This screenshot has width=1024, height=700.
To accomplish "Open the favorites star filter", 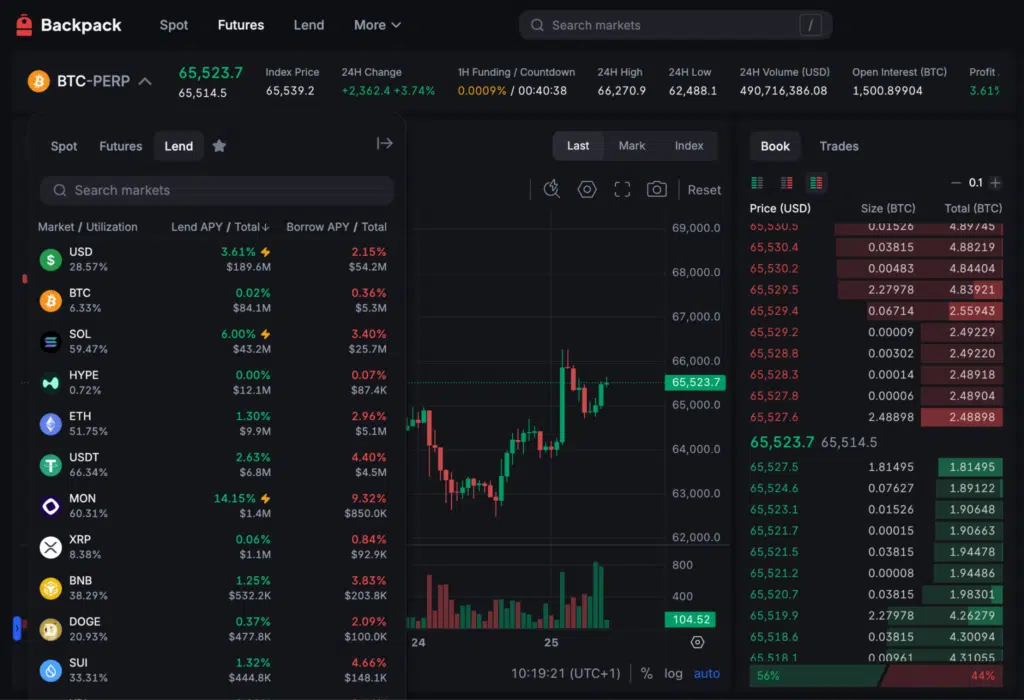I will 219,146.
